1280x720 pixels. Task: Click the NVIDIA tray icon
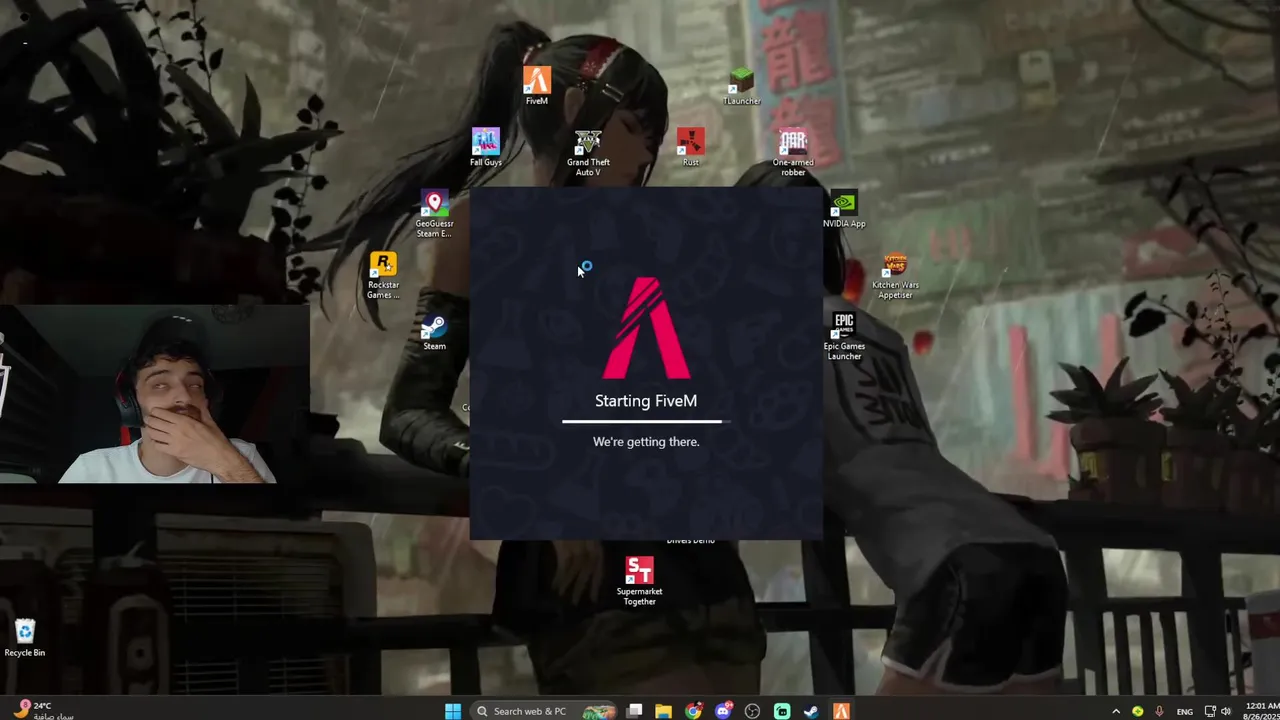1138,711
